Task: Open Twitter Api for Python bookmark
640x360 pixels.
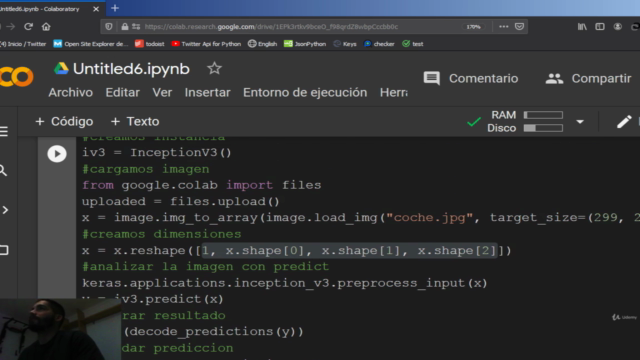Action: pos(206,44)
